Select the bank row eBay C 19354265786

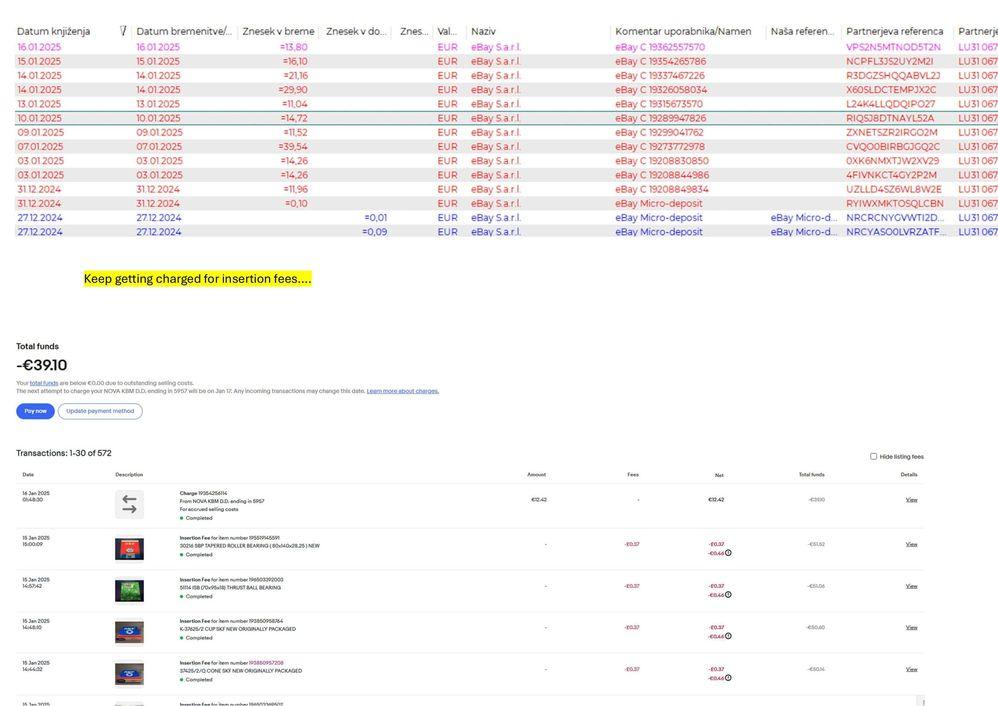[506, 62]
